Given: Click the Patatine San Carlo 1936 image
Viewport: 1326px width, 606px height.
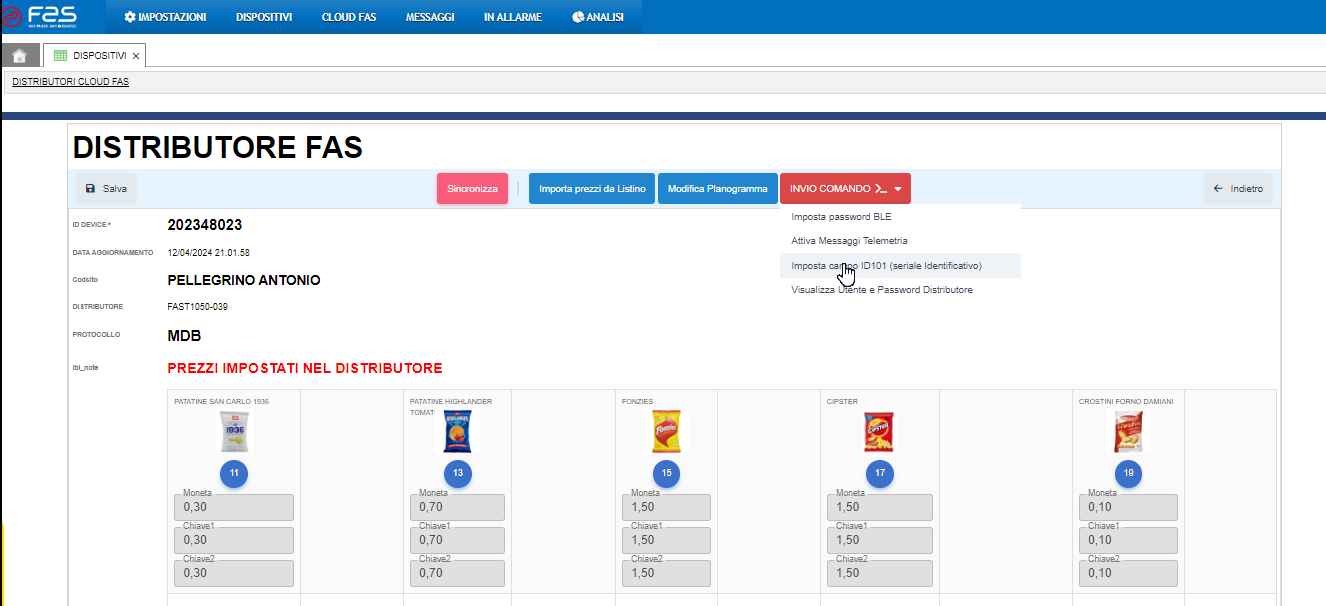Looking at the screenshot, I should coord(233,432).
